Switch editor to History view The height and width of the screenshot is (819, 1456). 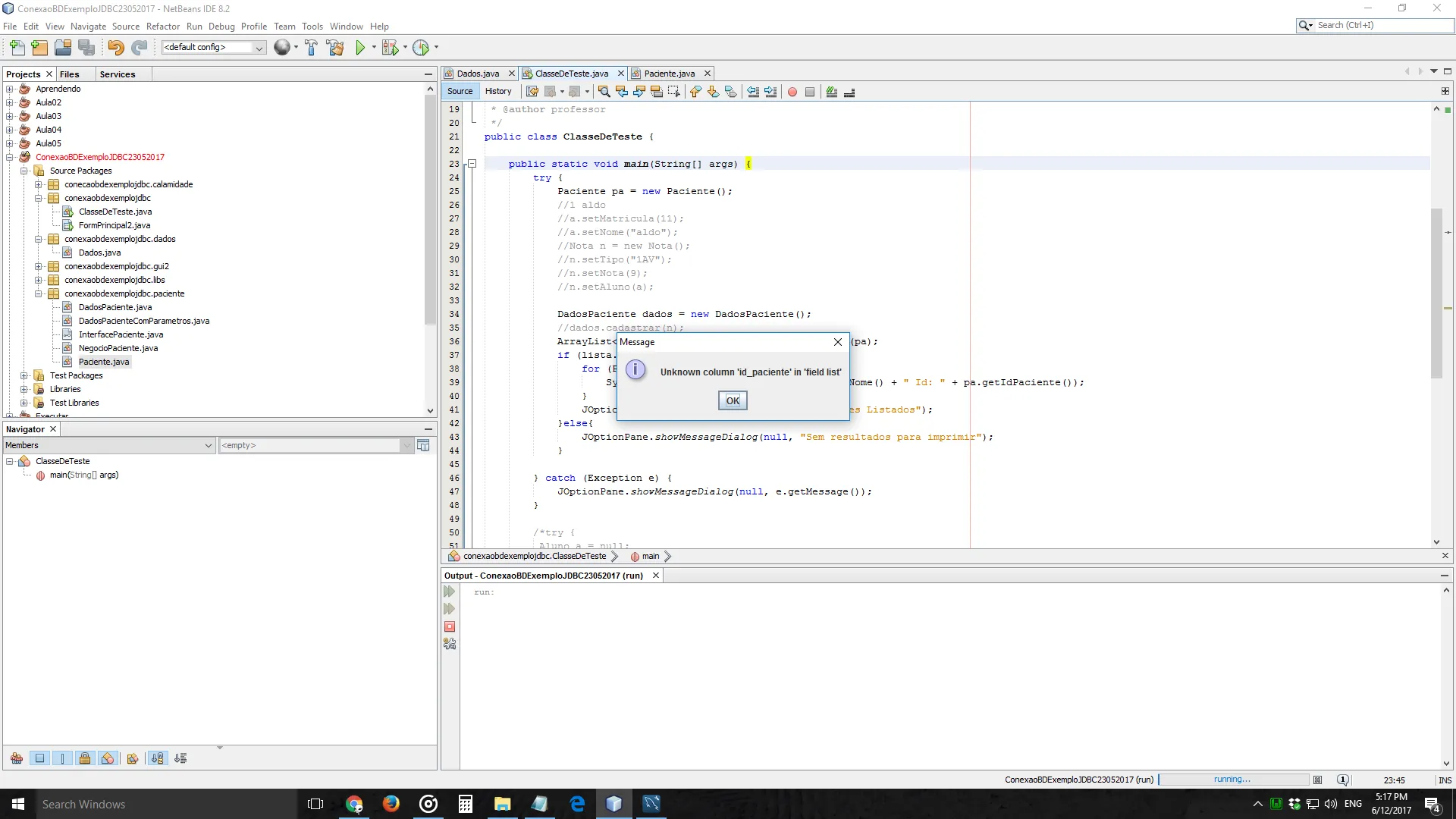tap(498, 91)
